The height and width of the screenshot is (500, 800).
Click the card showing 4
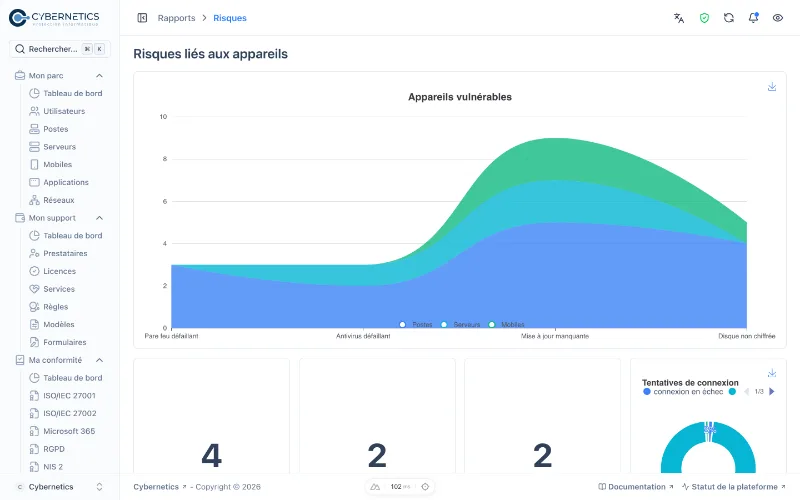(211, 416)
